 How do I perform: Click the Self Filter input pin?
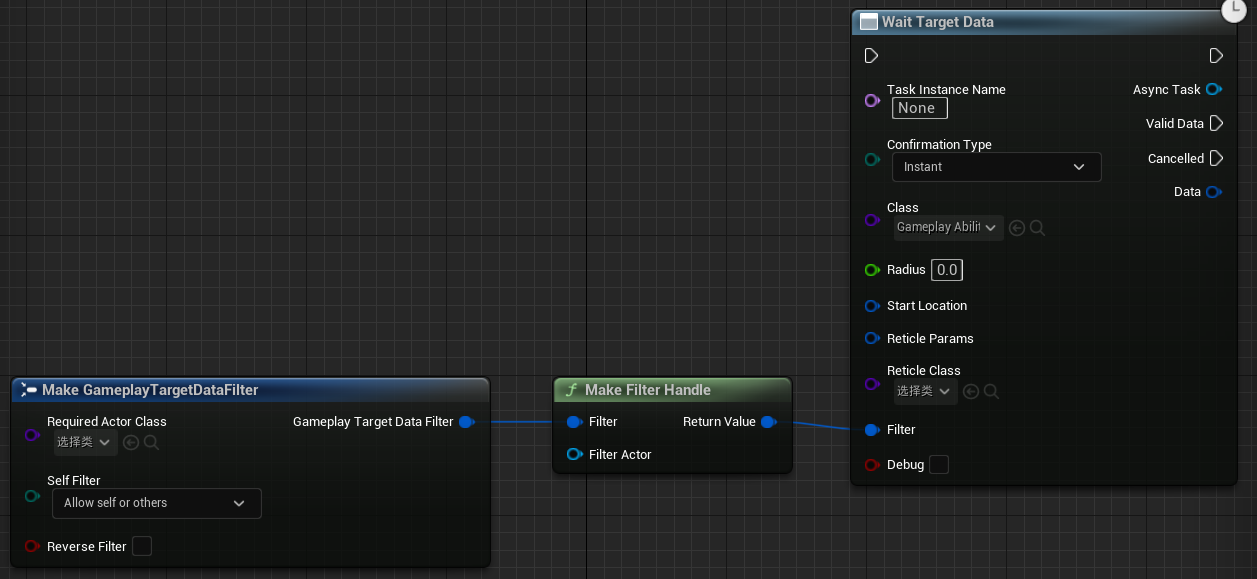pos(32,496)
